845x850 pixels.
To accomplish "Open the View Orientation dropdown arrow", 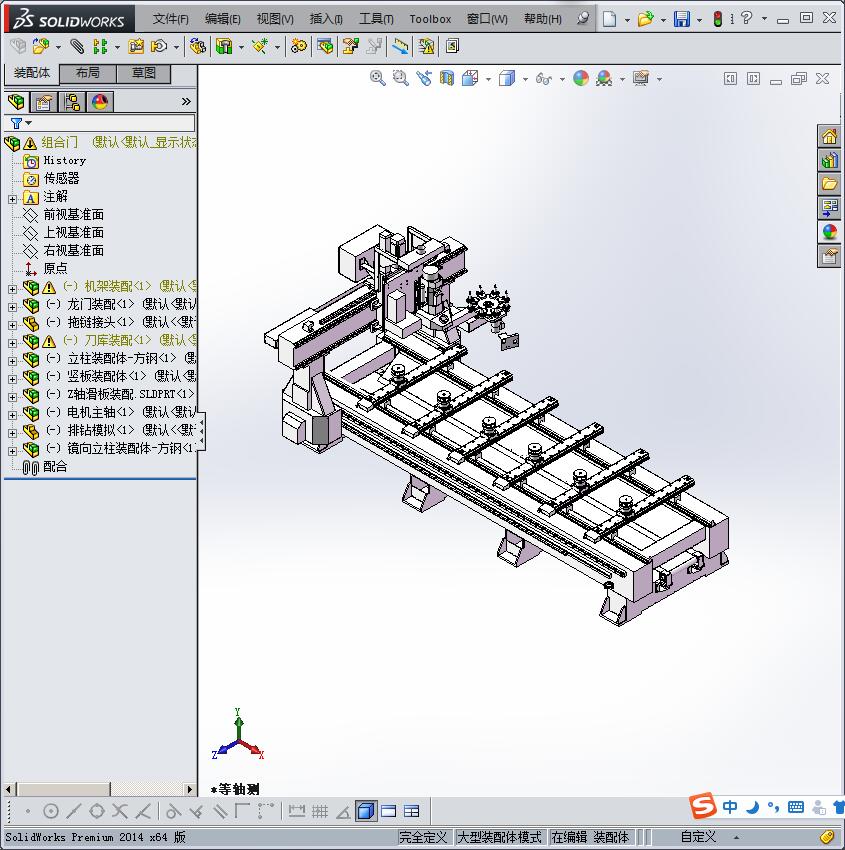I will coord(488,79).
